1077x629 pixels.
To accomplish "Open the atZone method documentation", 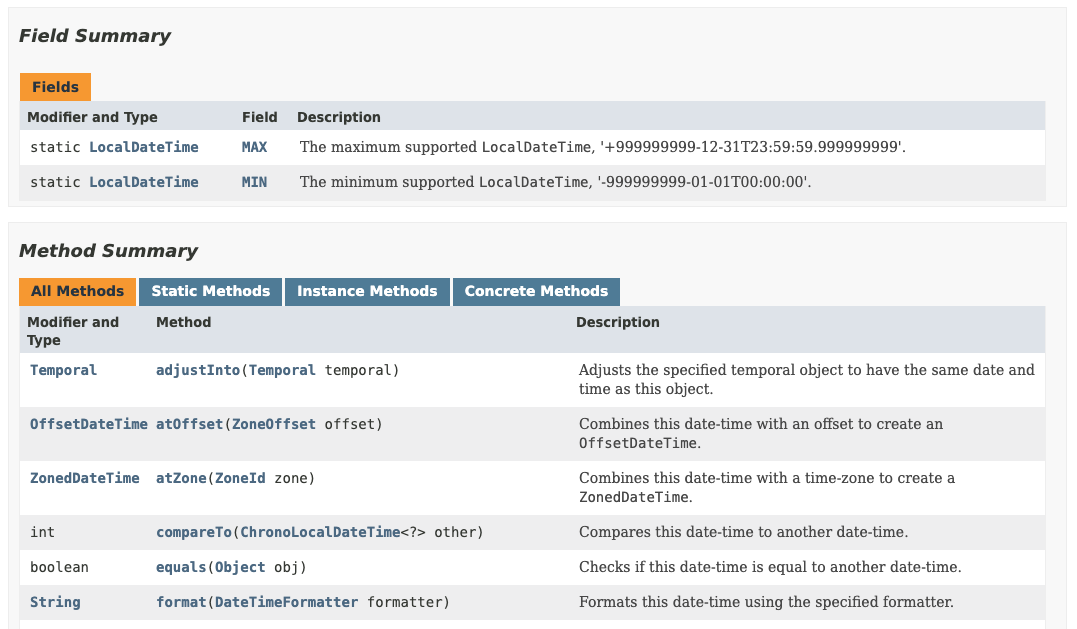I will point(182,477).
